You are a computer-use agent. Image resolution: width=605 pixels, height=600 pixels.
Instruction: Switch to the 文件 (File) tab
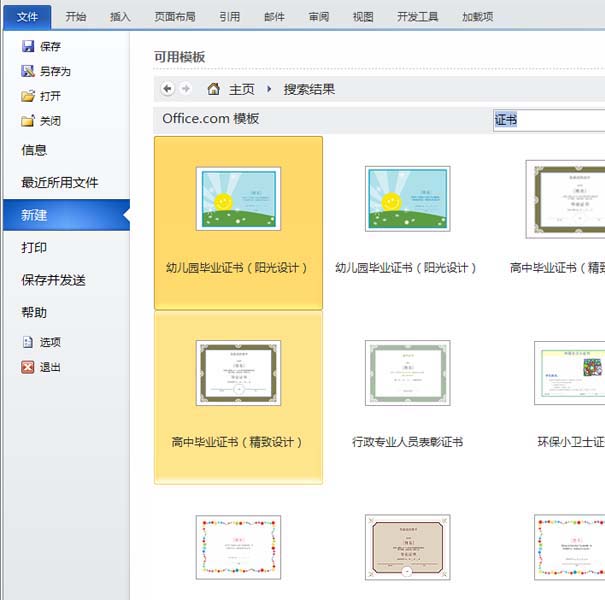coord(27,16)
